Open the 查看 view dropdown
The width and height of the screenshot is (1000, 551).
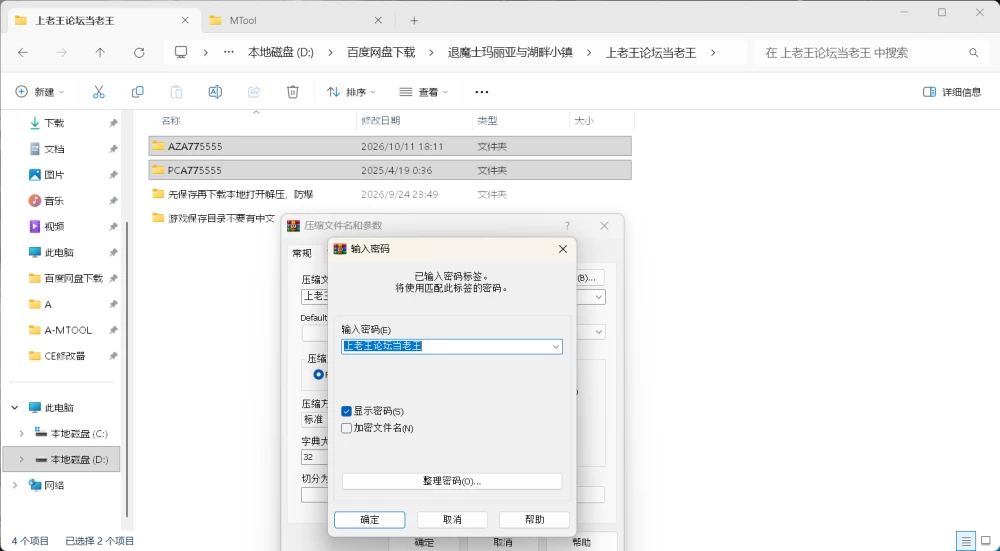point(423,92)
